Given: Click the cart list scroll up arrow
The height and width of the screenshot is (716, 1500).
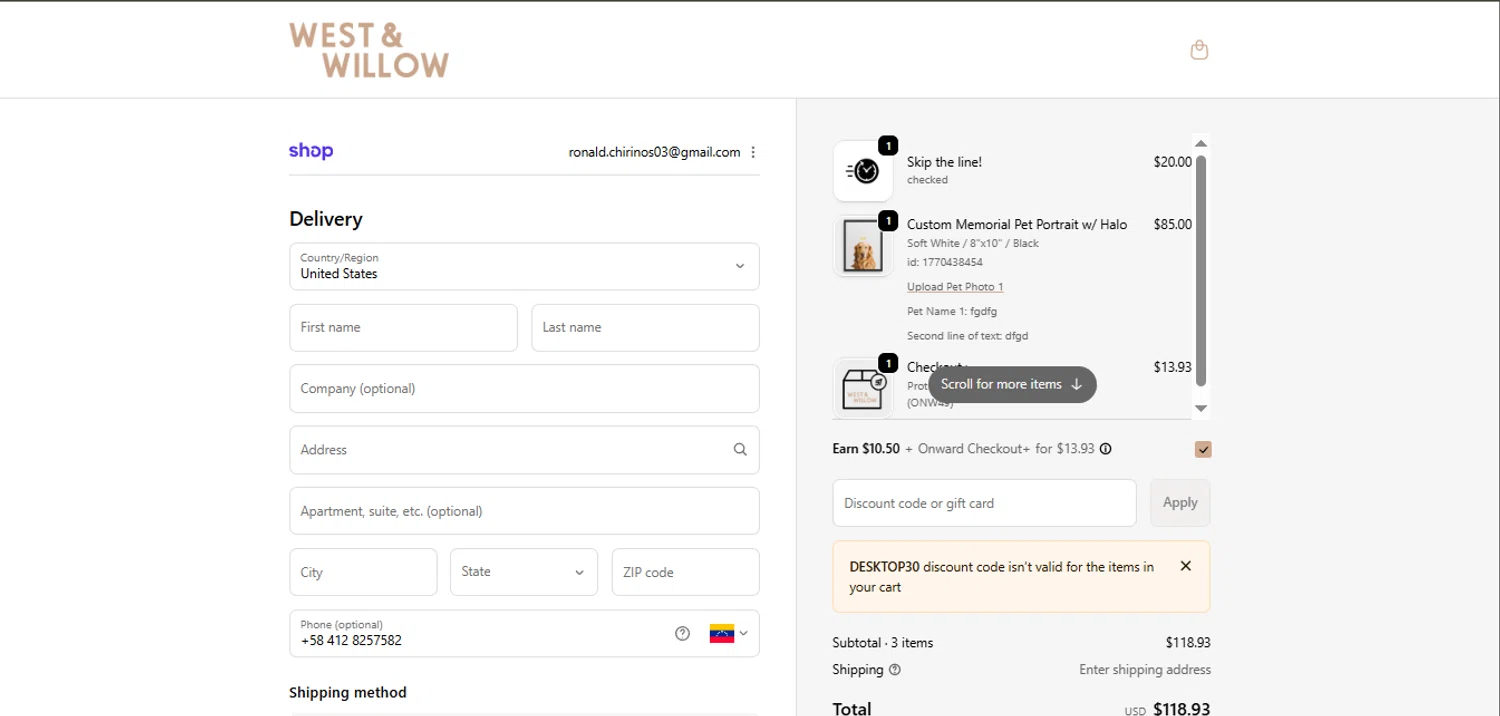Looking at the screenshot, I should coord(1201,144).
